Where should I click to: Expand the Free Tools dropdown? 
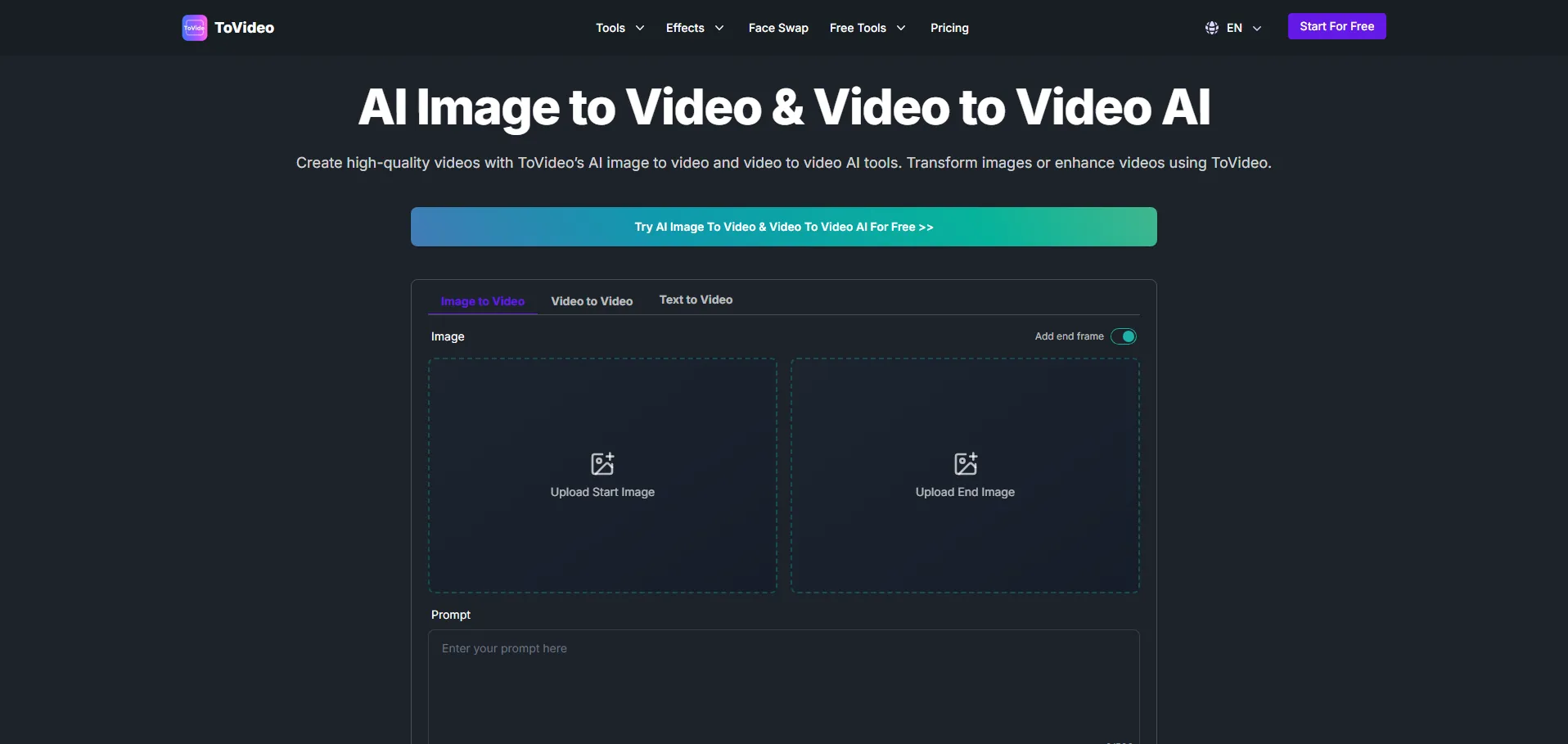867,28
